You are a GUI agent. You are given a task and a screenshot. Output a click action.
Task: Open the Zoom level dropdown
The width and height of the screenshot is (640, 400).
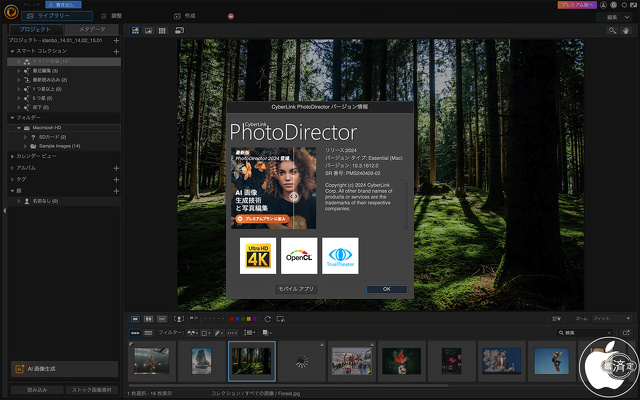611,318
